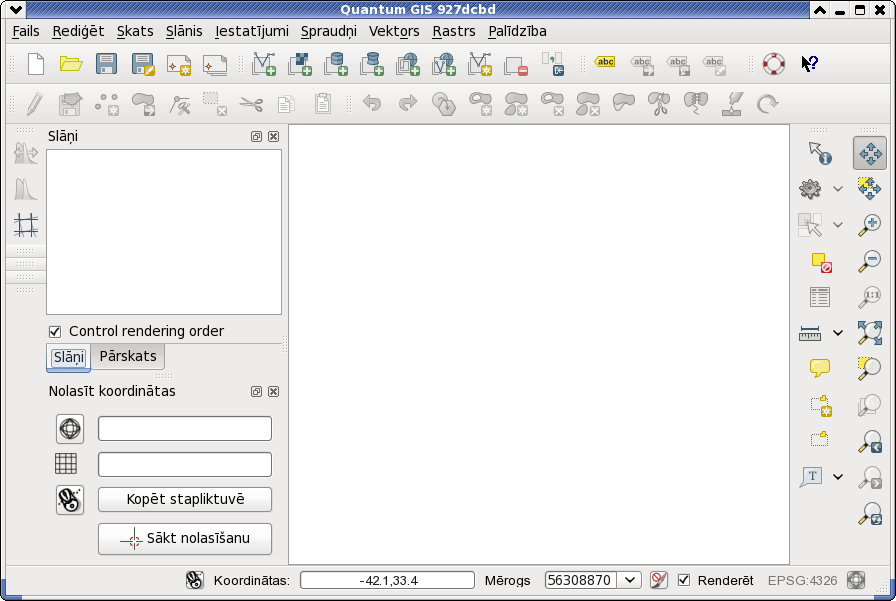896x601 pixels.
Task: Zoom to last extent
Action: (x=869, y=441)
